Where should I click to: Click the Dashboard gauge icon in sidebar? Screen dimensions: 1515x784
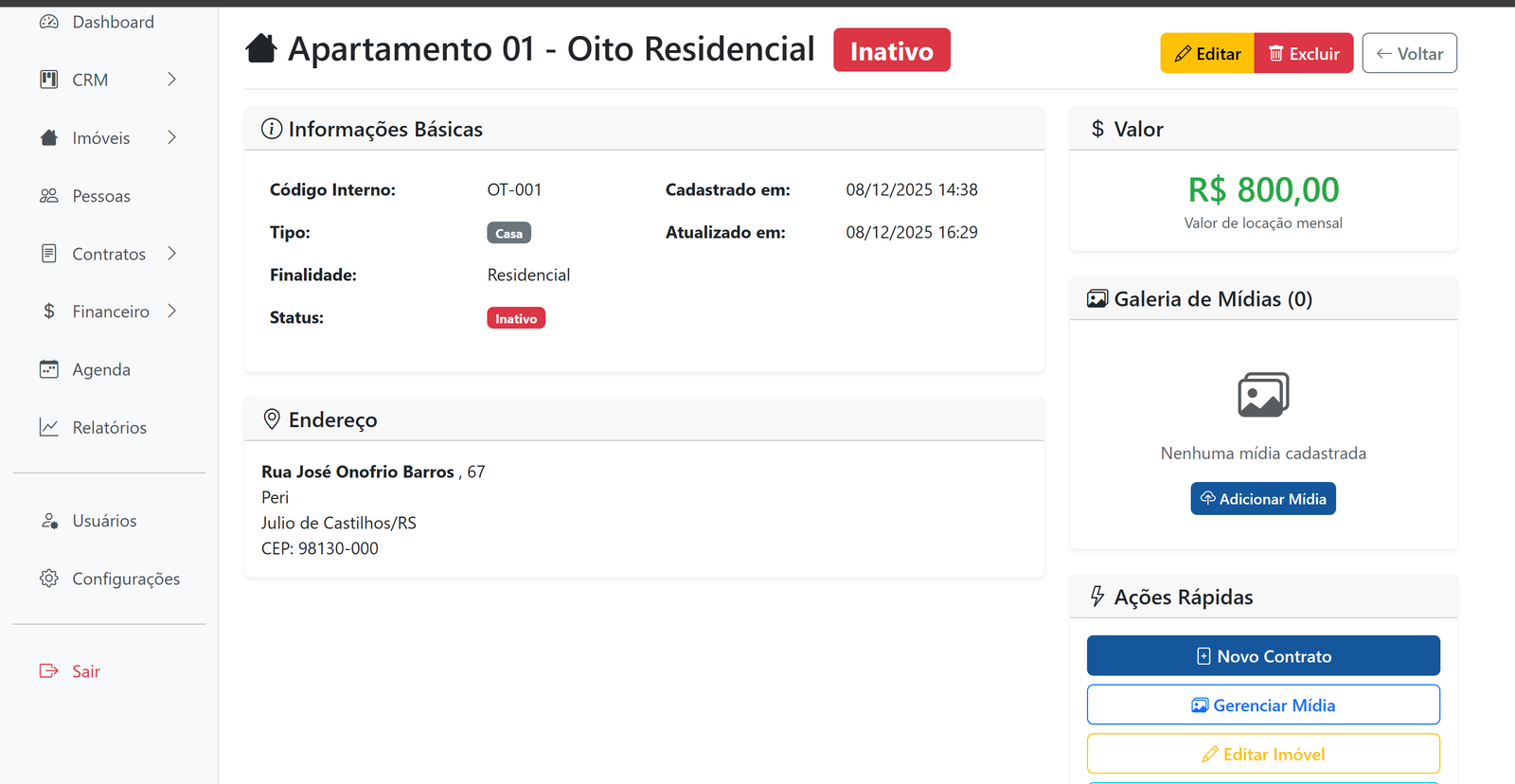click(49, 22)
